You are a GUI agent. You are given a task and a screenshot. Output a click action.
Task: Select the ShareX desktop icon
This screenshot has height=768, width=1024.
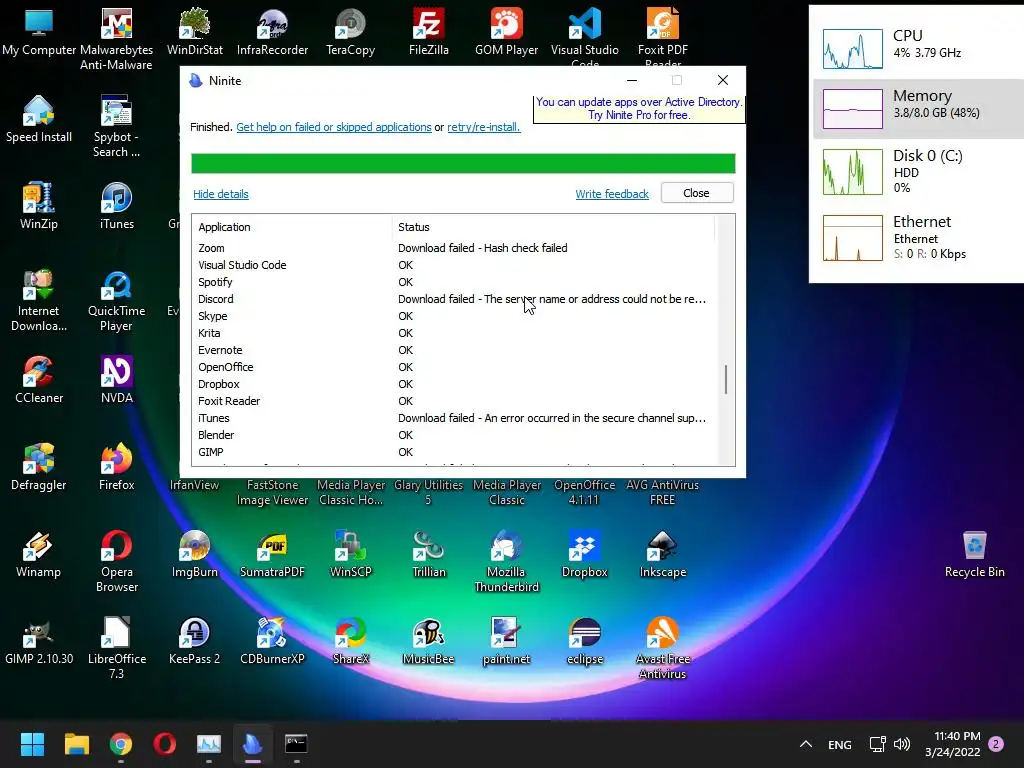click(x=351, y=641)
